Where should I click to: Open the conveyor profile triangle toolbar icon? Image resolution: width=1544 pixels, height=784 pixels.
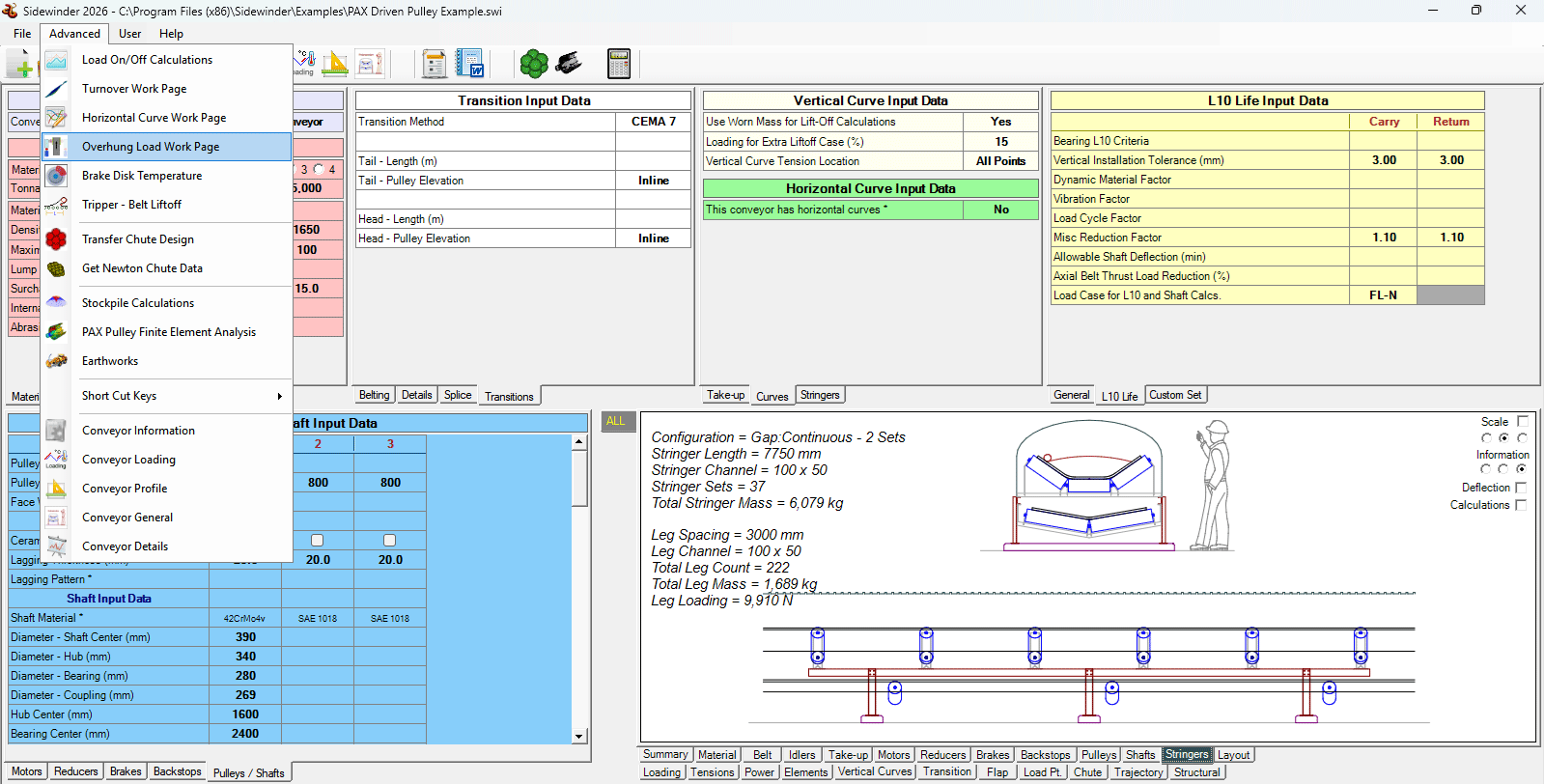335,64
